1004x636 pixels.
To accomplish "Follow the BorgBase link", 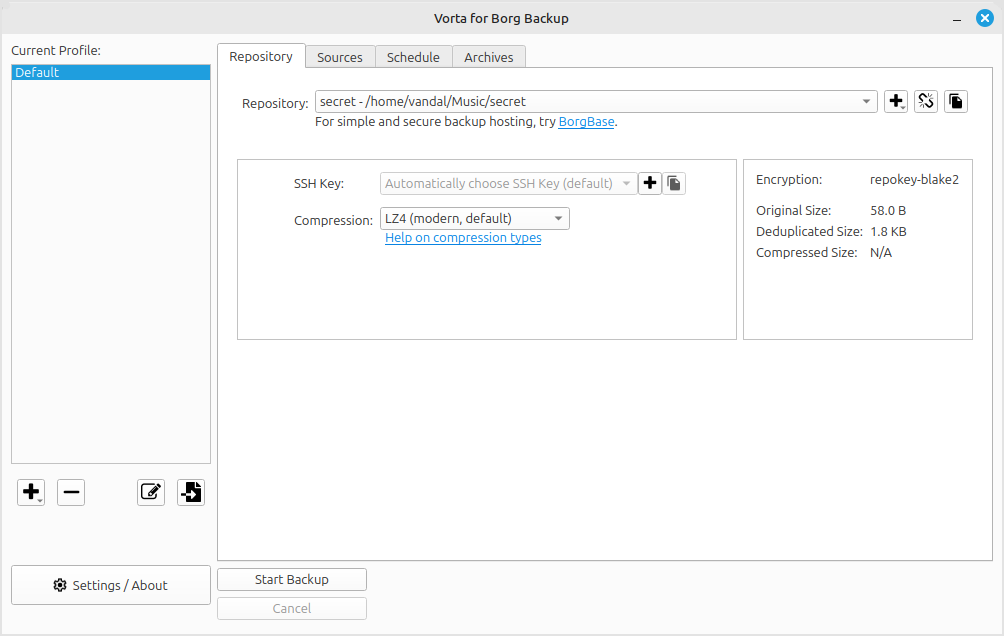I will coord(586,122).
